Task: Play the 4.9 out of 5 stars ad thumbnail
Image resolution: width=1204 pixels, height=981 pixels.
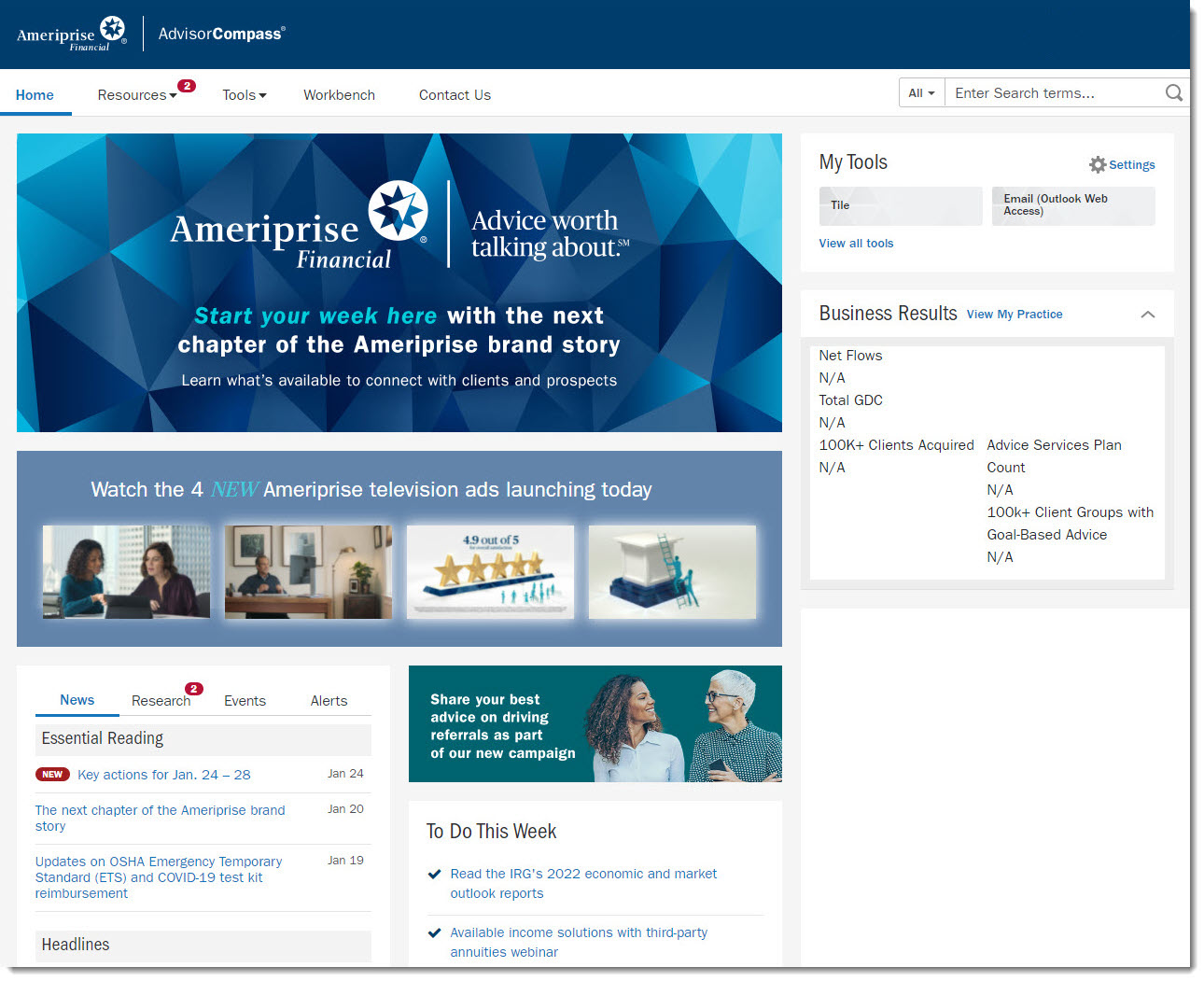Action: 490,571
